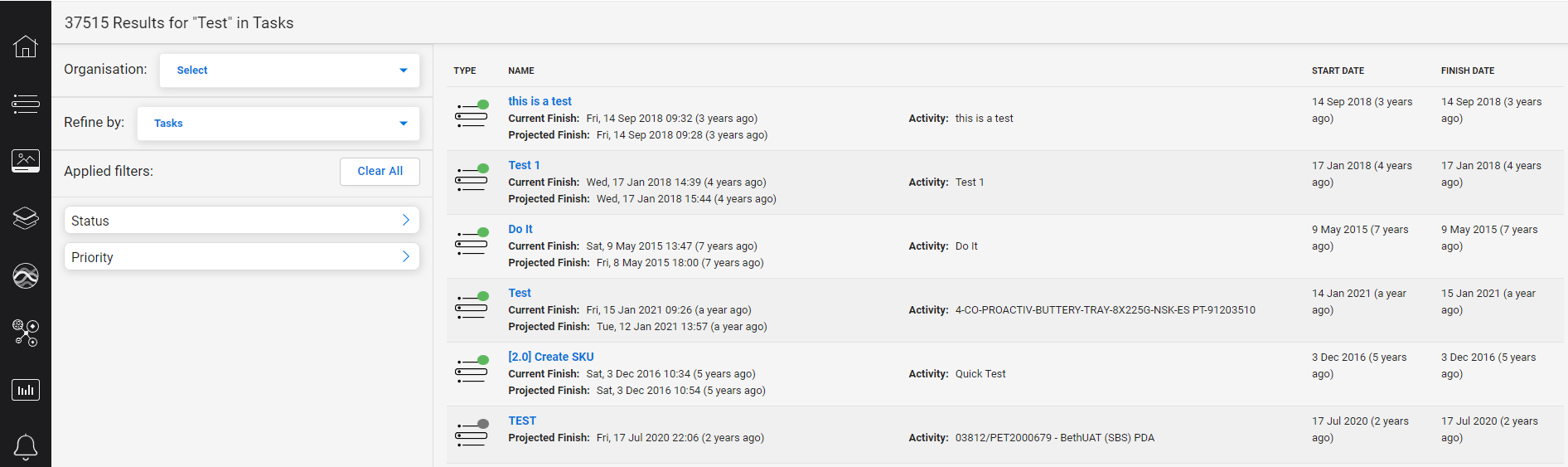
Task: Open the "[2.0] Create SKU" task link
Action: click(551, 357)
